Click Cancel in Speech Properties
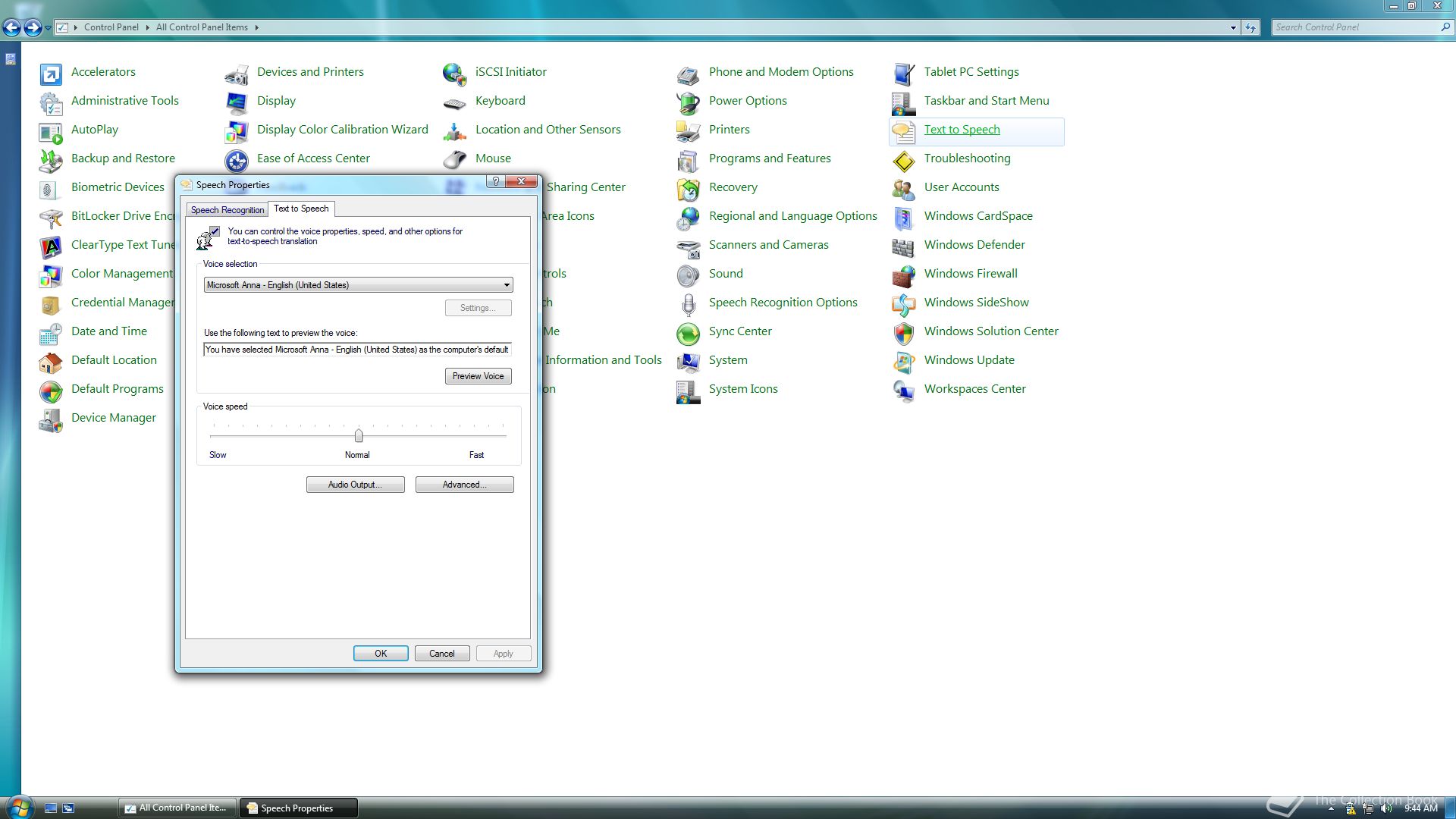This screenshot has height=819, width=1456. 442,654
